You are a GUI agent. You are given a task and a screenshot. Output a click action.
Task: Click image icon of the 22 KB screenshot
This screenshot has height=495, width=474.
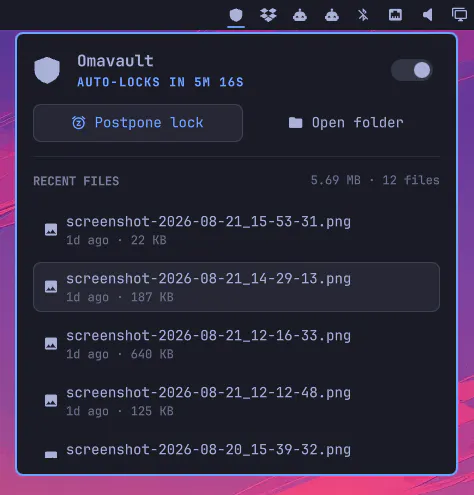click(51, 230)
